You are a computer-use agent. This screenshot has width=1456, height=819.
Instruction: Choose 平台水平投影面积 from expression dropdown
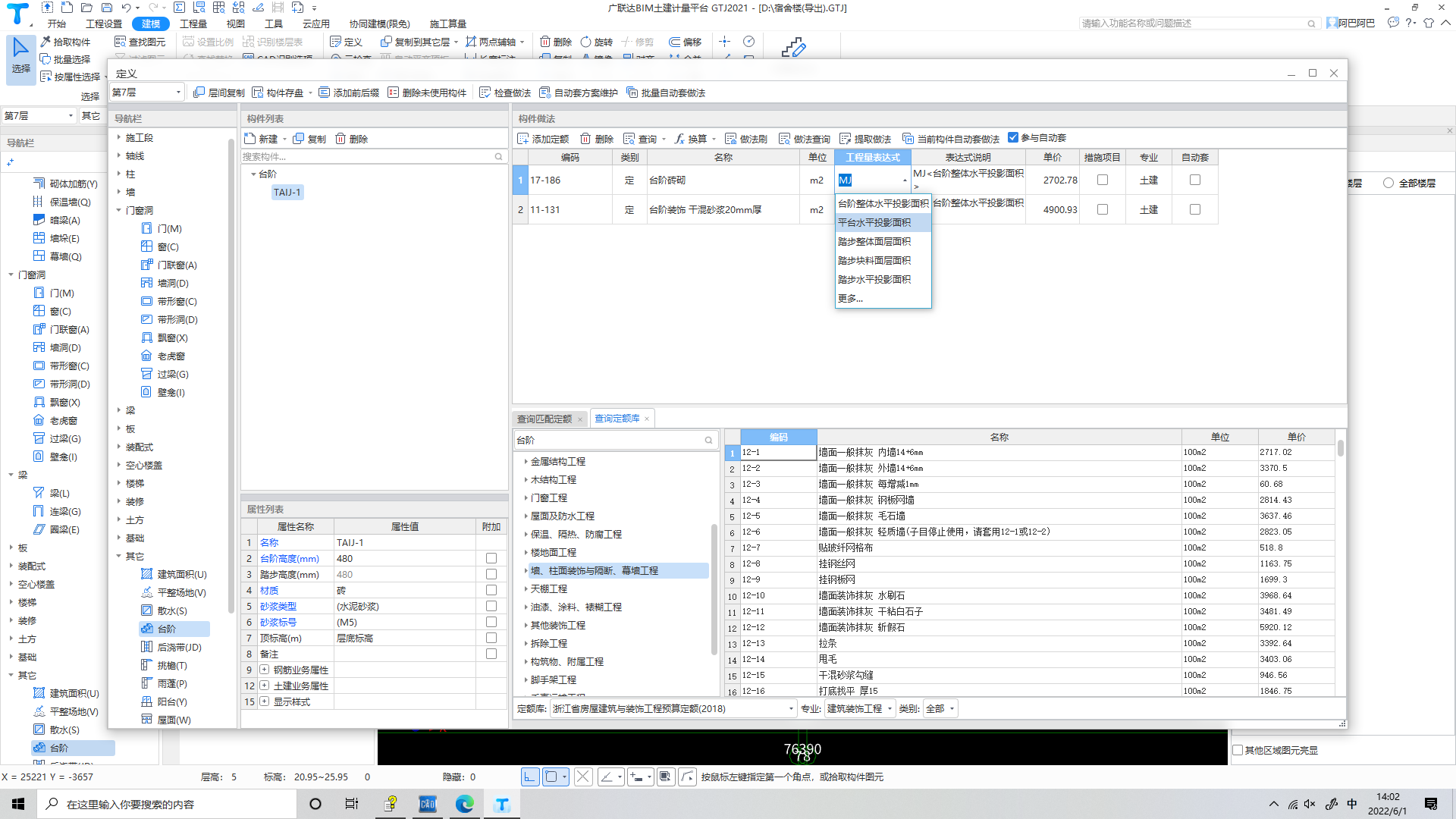point(883,222)
